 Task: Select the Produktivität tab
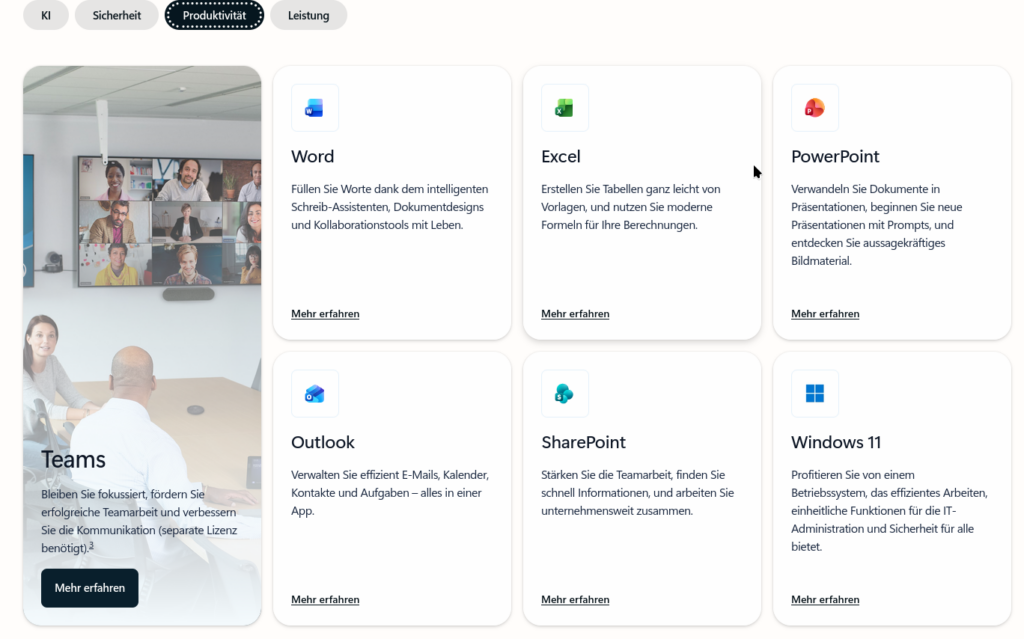tap(214, 15)
